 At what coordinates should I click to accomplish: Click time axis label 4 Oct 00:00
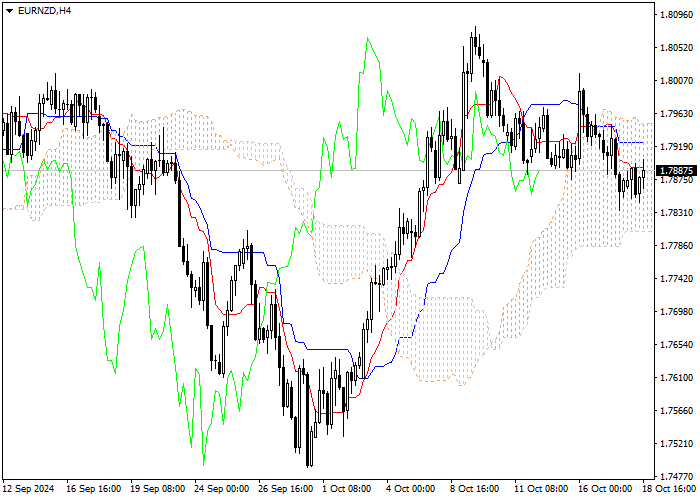click(x=411, y=489)
